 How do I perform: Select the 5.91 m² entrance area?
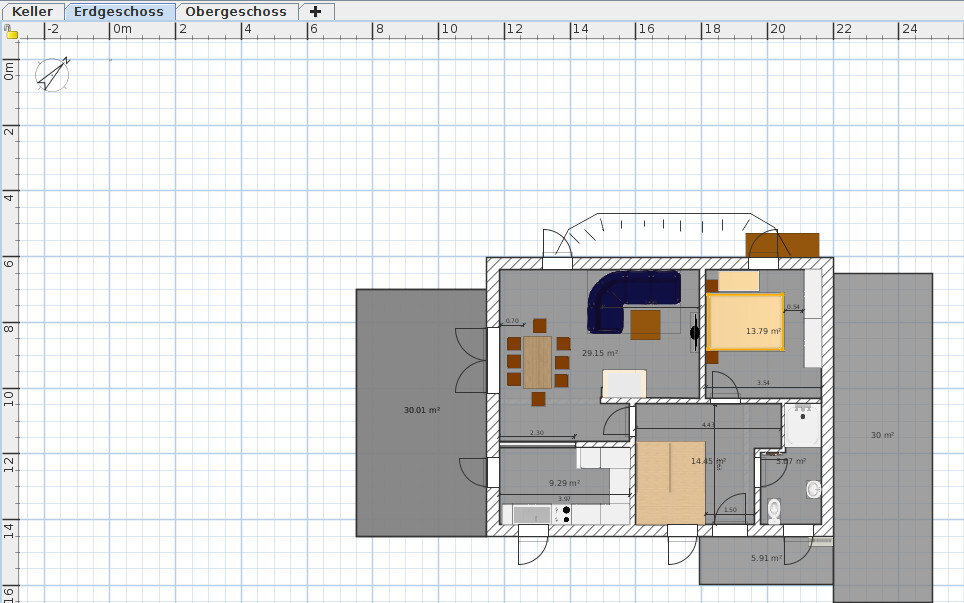[765, 559]
